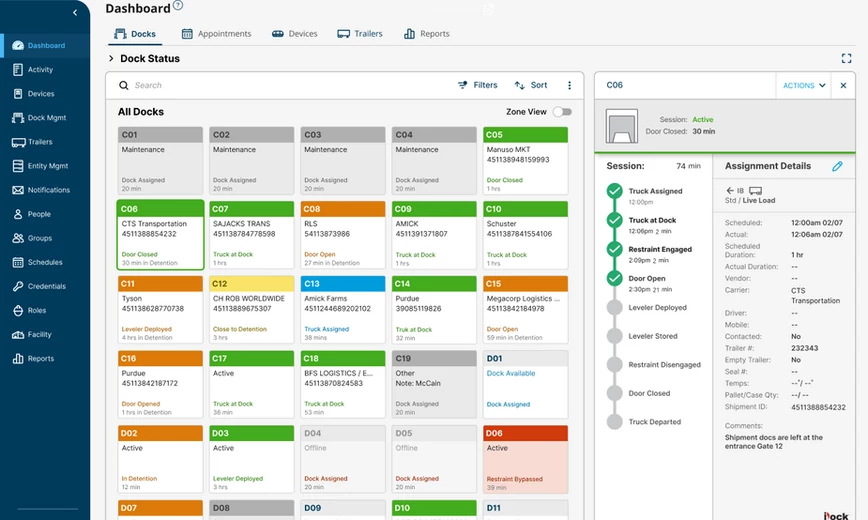Image resolution: width=868 pixels, height=520 pixels.
Task: Select the C05 Manuso MKT dock card
Action: 525,161
